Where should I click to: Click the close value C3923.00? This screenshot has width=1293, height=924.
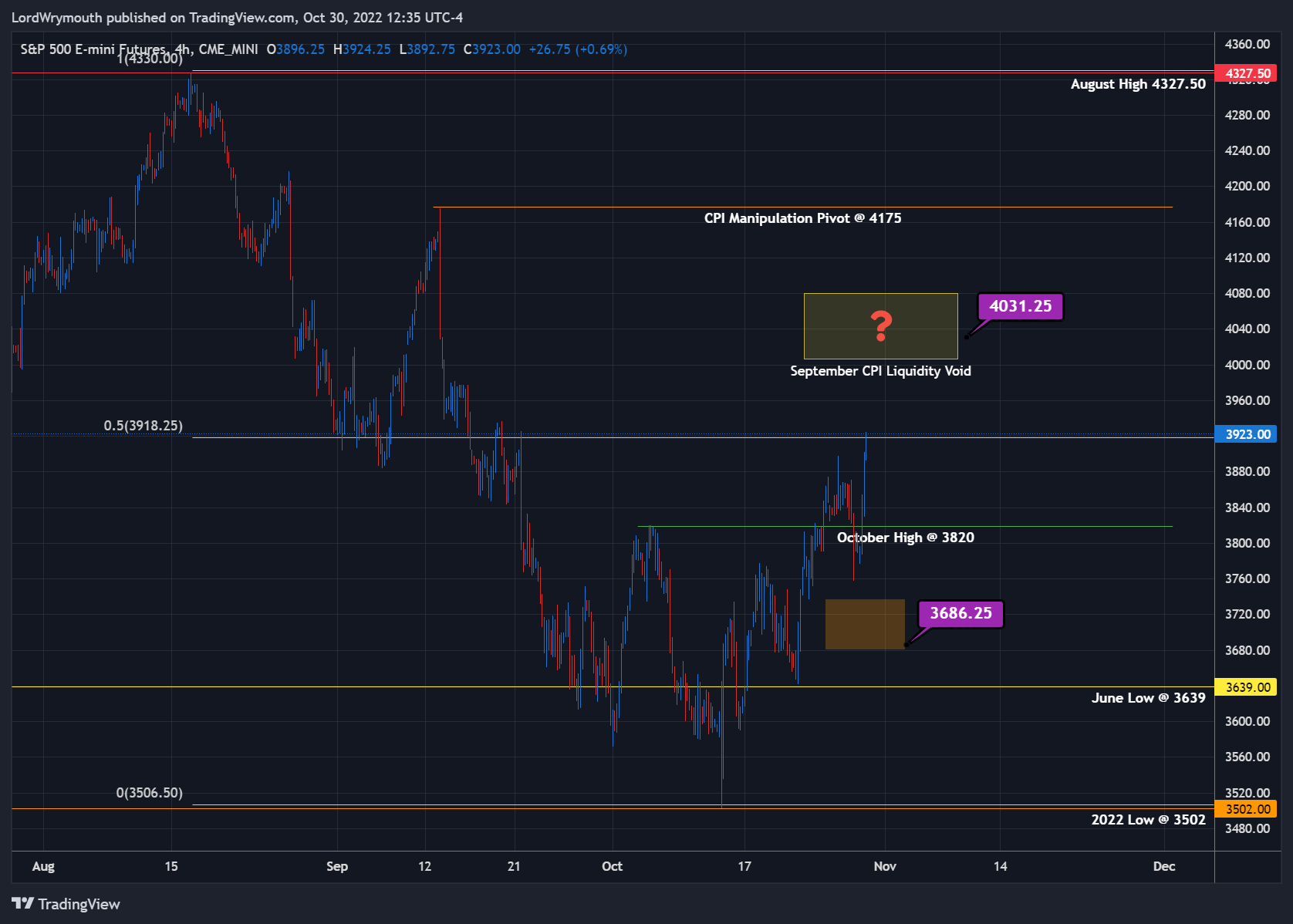(491, 49)
